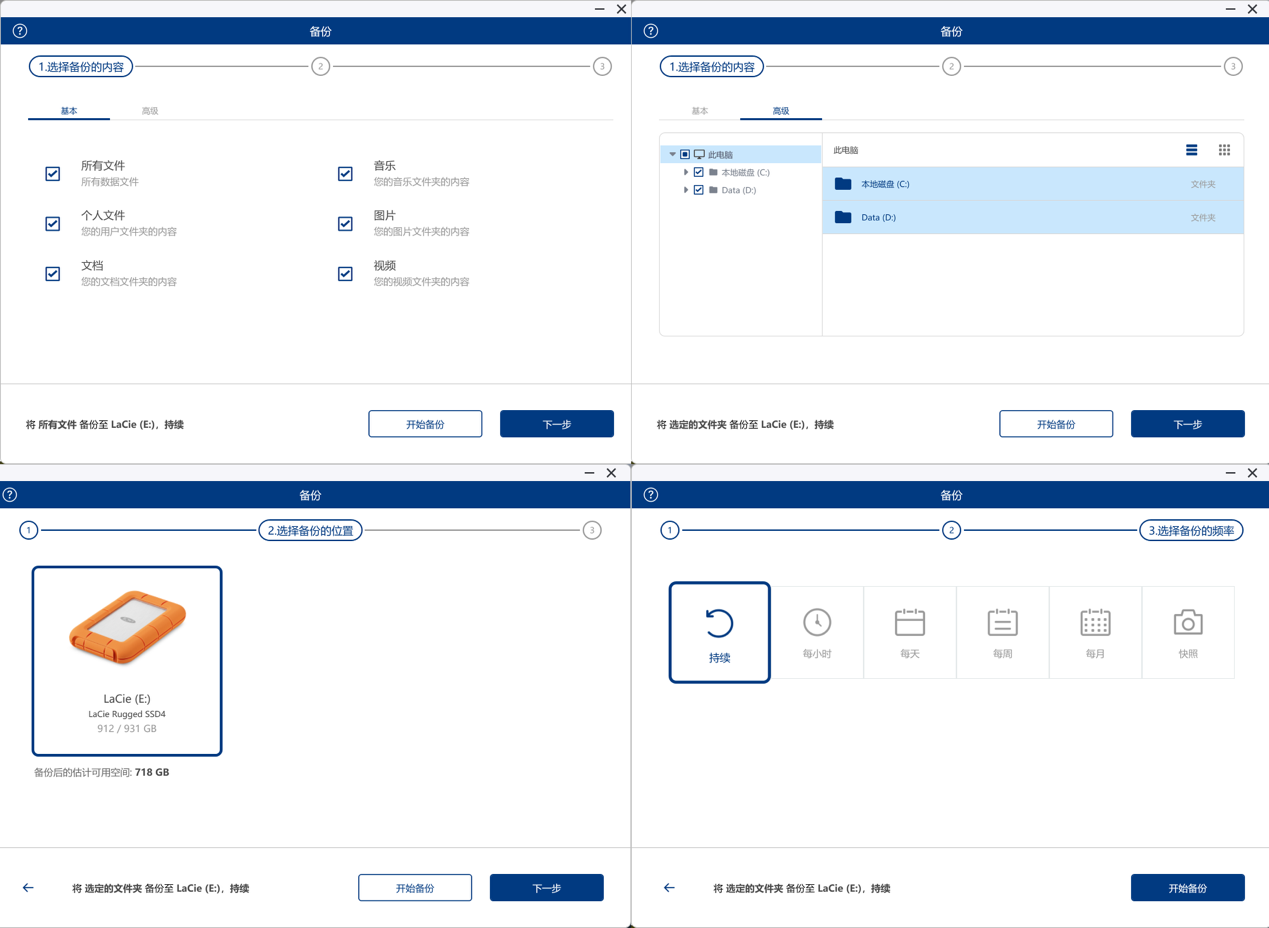Image resolution: width=1269 pixels, height=928 pixels.
Task: Uncheck the 所有文件 checkbox
Action: point(53,174)
